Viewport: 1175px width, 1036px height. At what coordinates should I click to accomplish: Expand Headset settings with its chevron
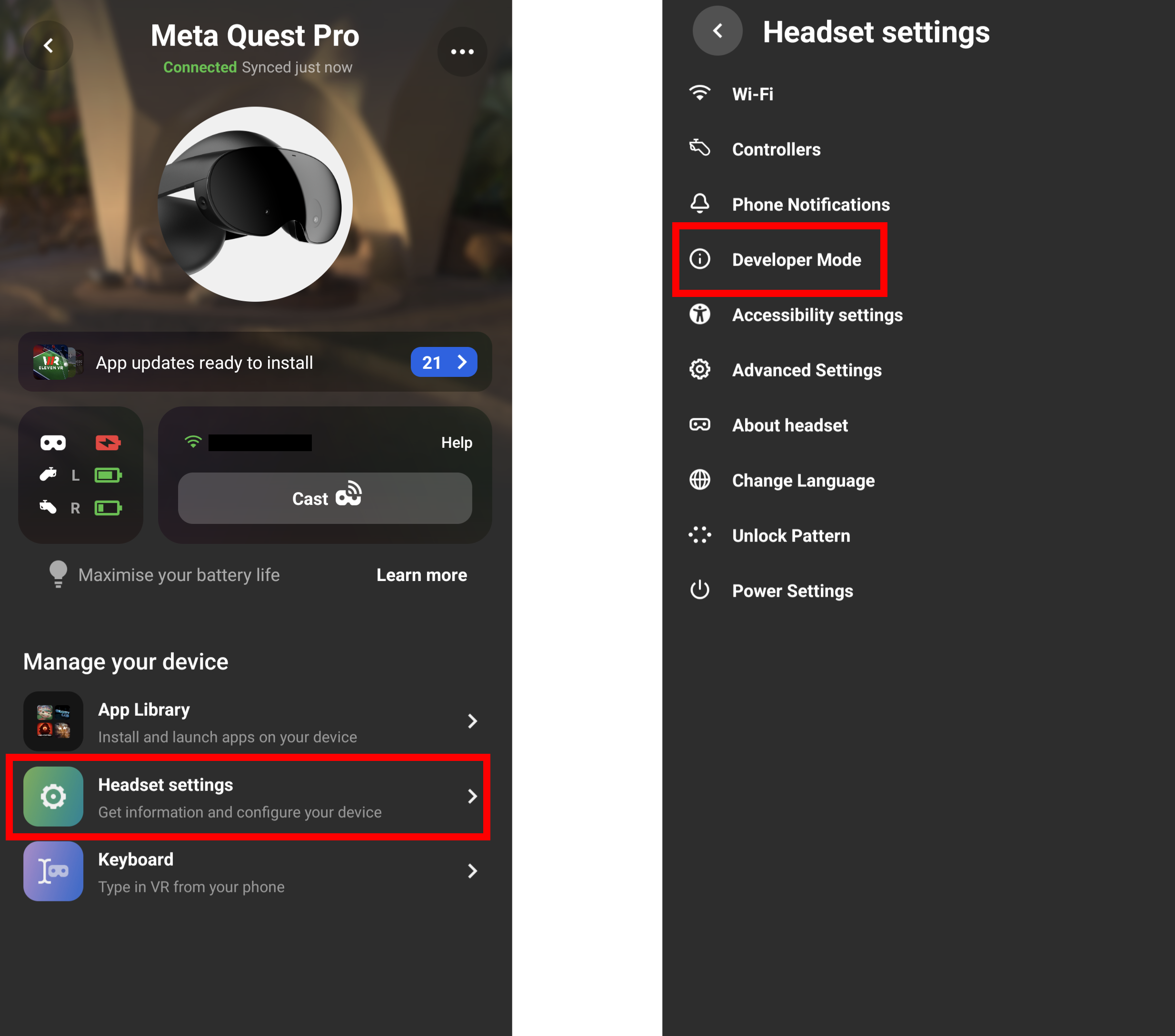(x=473, y=797)
